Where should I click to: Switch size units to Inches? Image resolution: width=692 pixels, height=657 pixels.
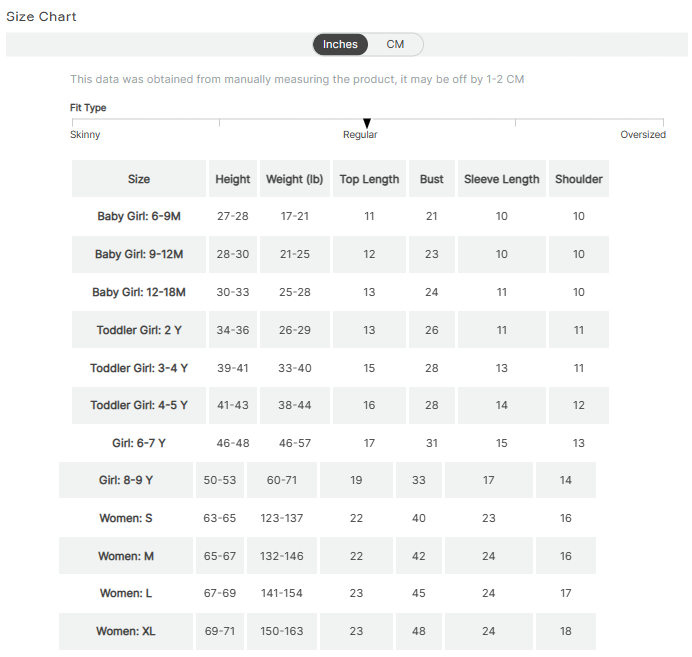click(340, 45)
